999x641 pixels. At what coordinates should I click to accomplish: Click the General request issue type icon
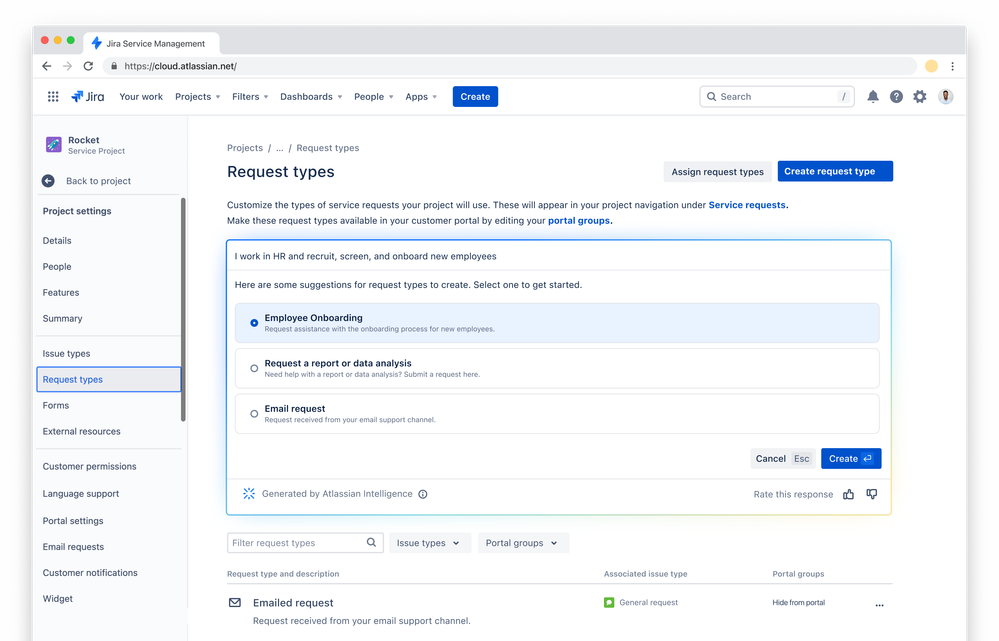pyautogui.click(x=609, y=602)
